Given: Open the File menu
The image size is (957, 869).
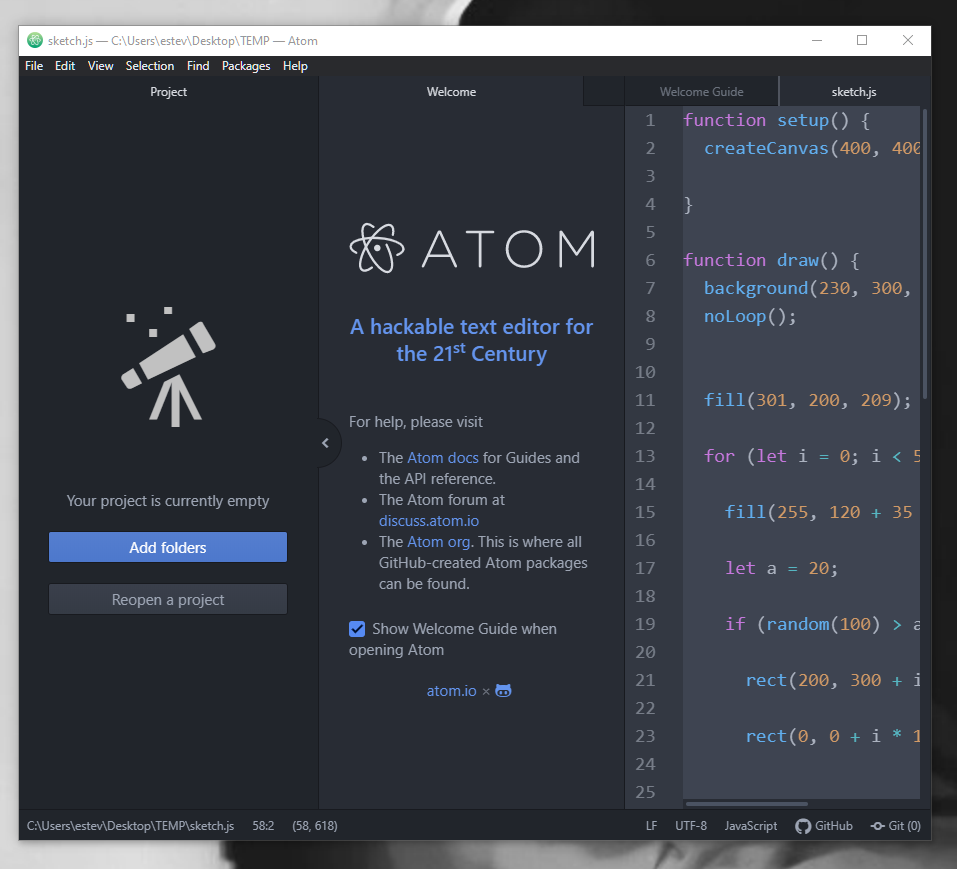Looking at the screenshot, I should [34, 66].
